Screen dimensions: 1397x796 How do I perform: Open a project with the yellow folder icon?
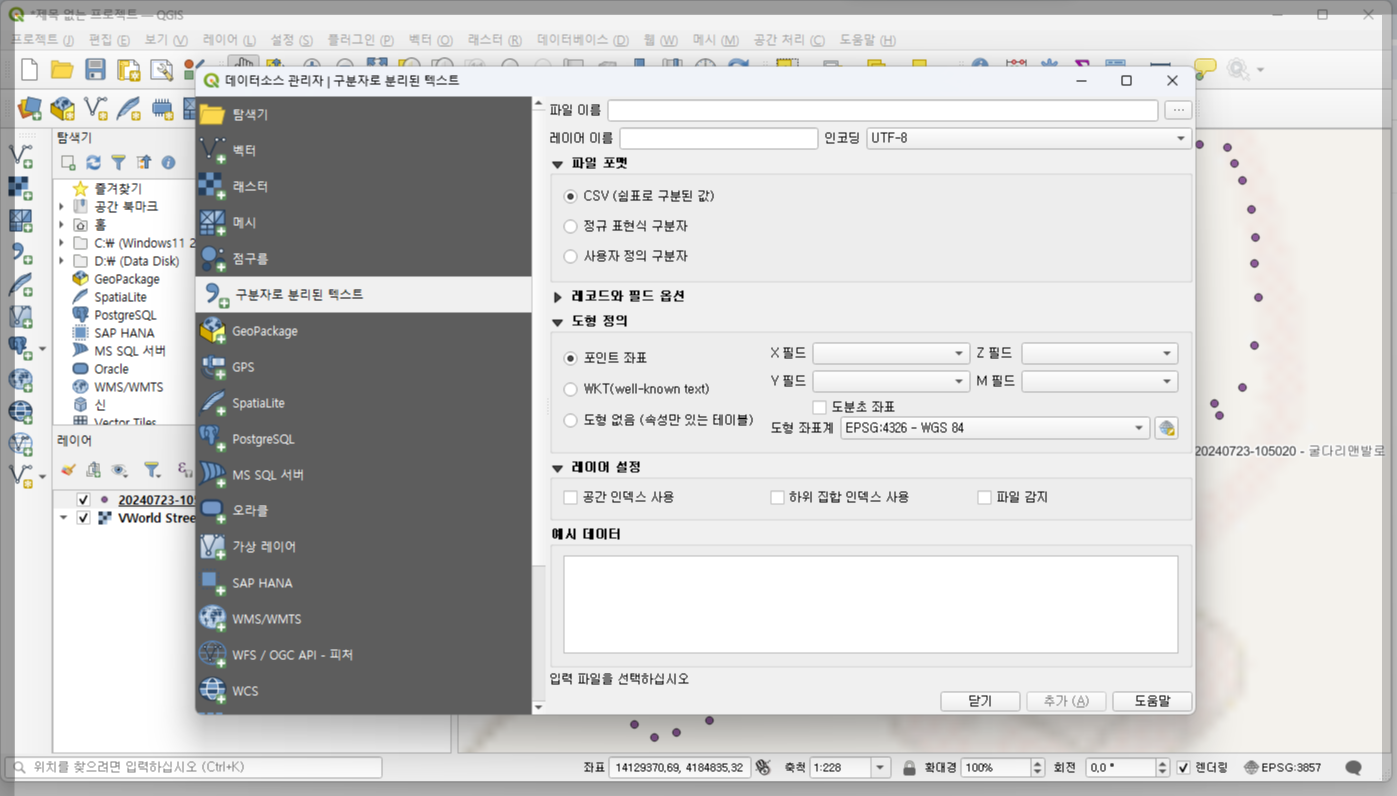point(62,69)
